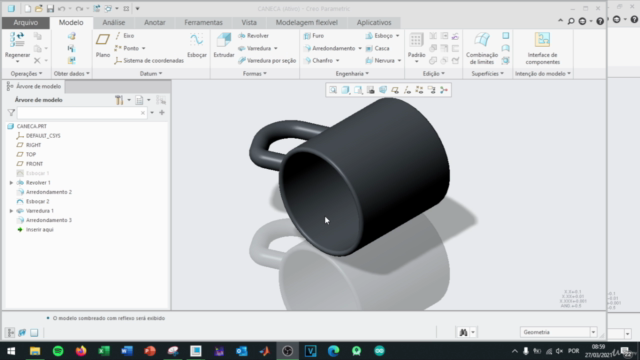Image resolution: width=640 pixels, height=360 pixels.
Task: Open the Arquivo menu
Action: click(x=26, y=22)
